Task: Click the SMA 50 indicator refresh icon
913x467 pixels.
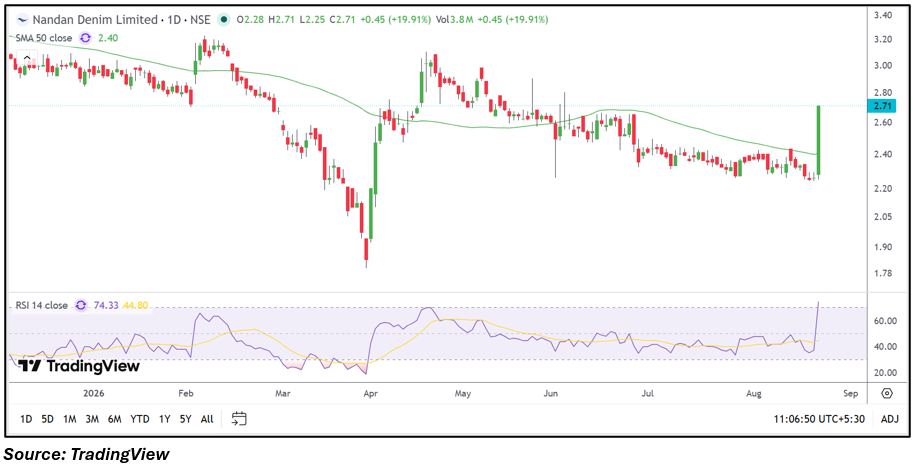Action: (x=86, y=38)
